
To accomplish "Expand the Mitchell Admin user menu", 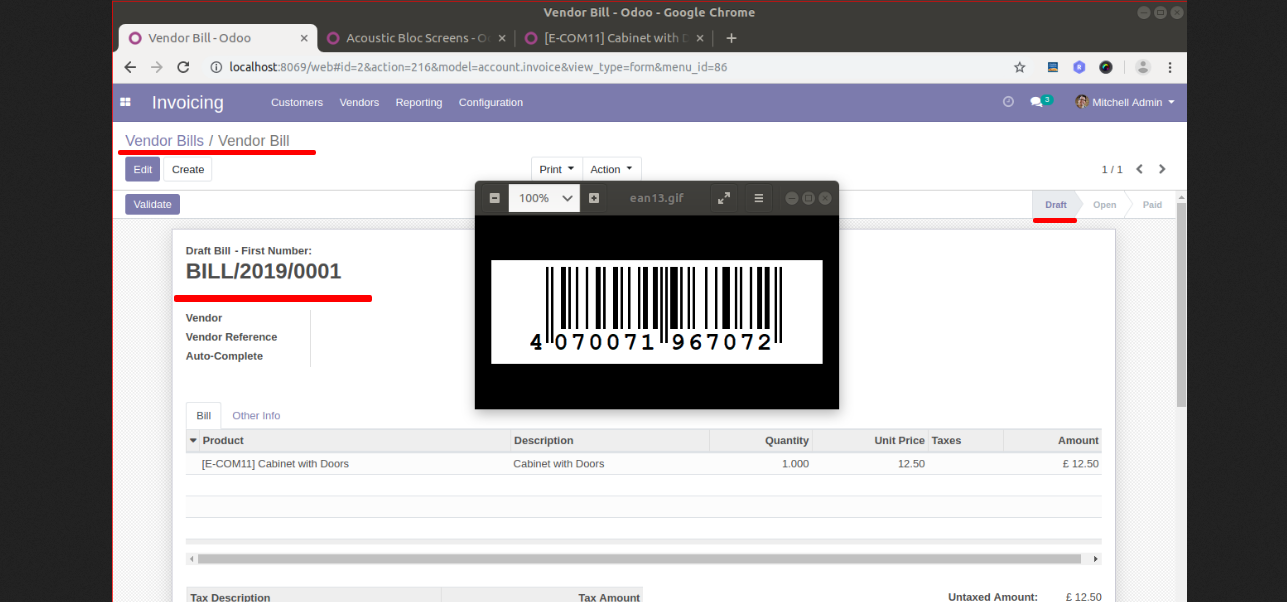I will pyautogui.click(x=1125, y=102).
